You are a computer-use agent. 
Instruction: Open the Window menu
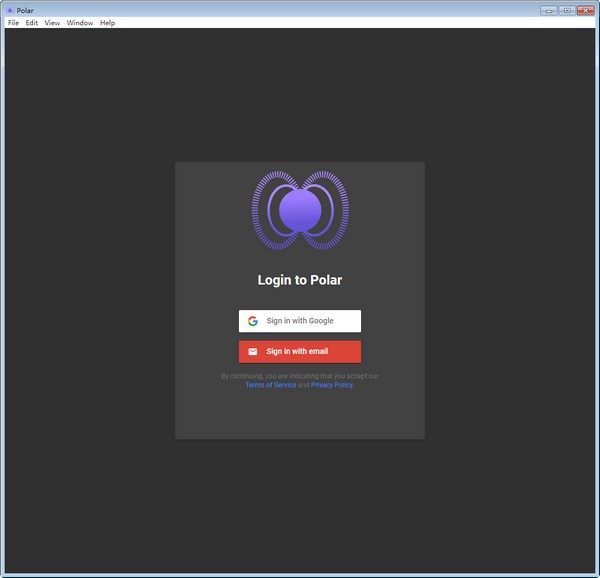[80, 23]
